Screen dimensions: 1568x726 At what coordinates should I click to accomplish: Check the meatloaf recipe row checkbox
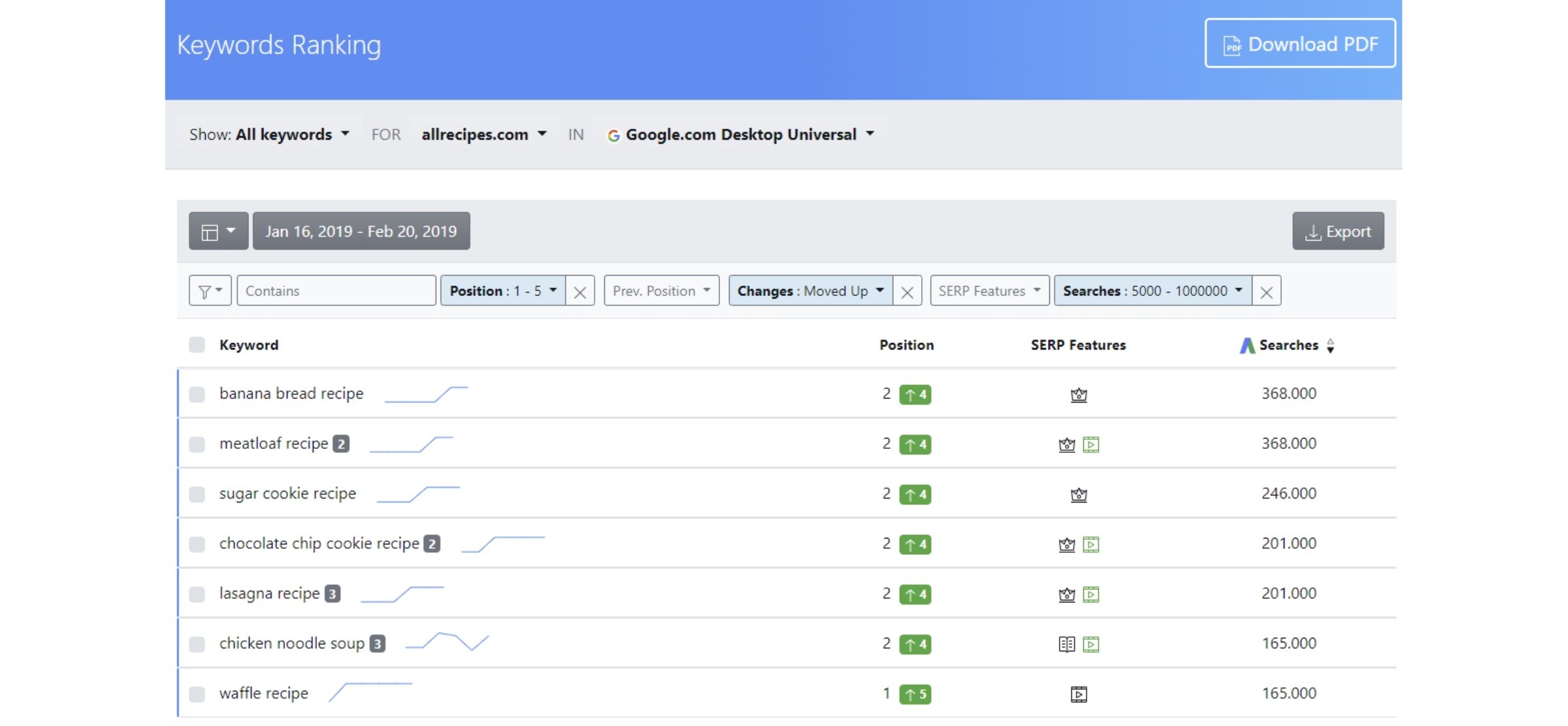coord(197,444)
